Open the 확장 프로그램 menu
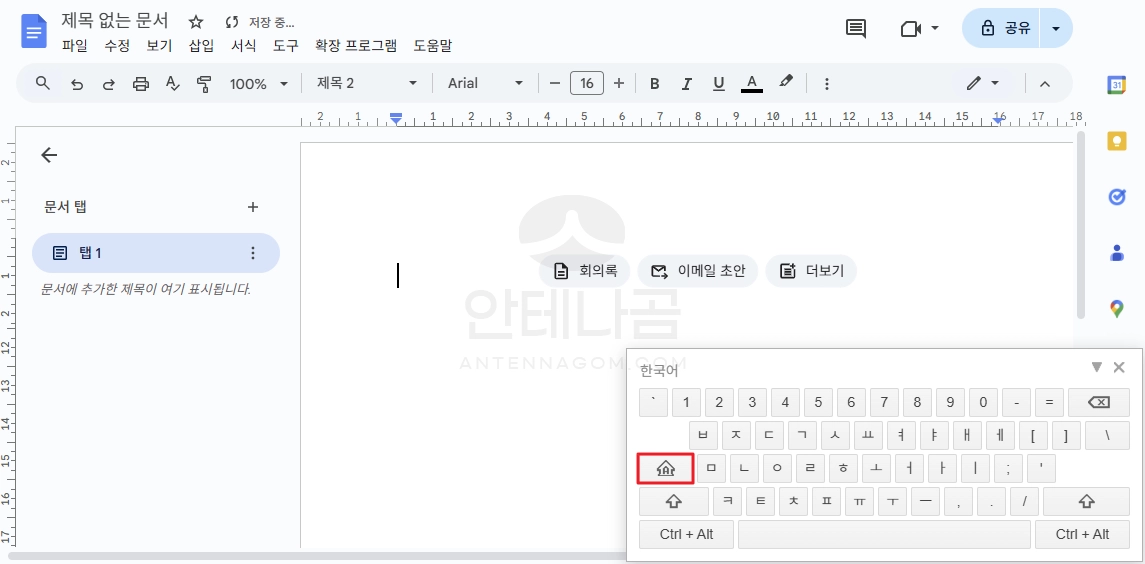The width and height of the screenshot is (1145, 564). (x=355, y=46)
